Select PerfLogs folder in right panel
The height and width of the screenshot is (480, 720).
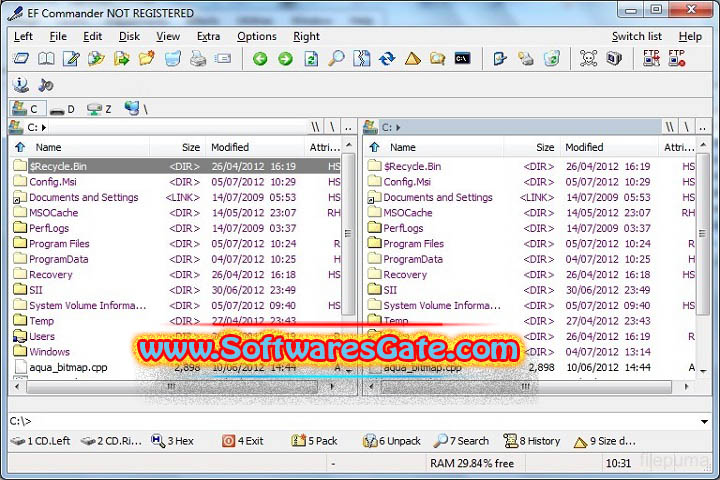(403, 228)
